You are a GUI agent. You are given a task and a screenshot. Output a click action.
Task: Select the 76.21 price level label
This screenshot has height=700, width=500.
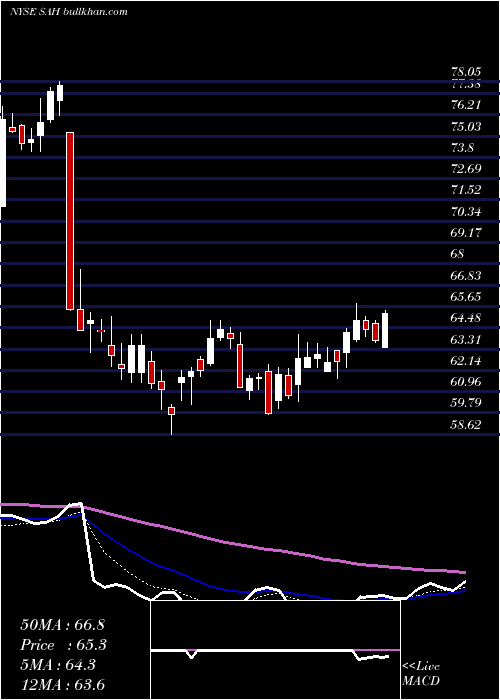tap(465, 105)
